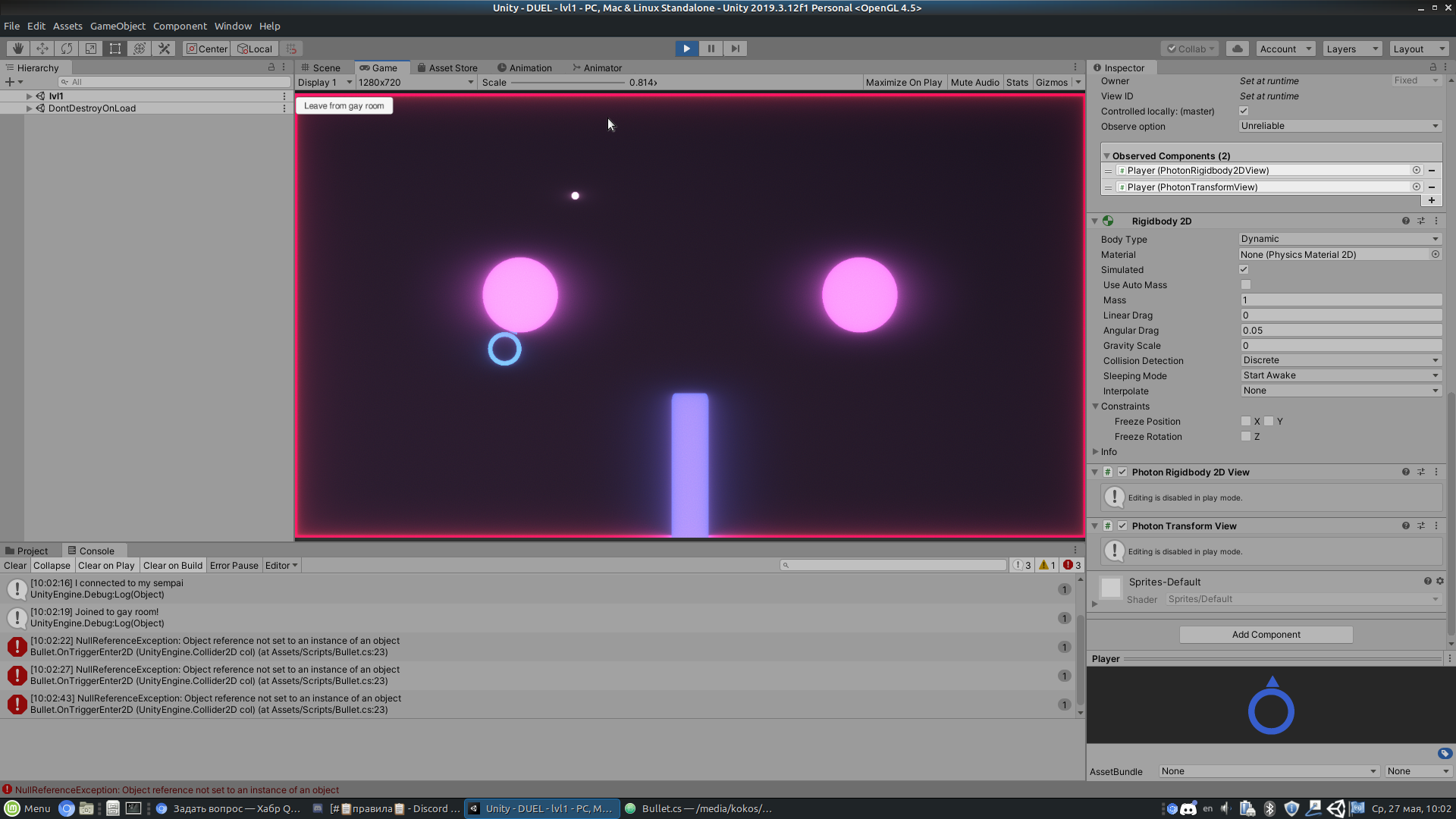
Task: Switch to Scene tab
Action: 321,67
